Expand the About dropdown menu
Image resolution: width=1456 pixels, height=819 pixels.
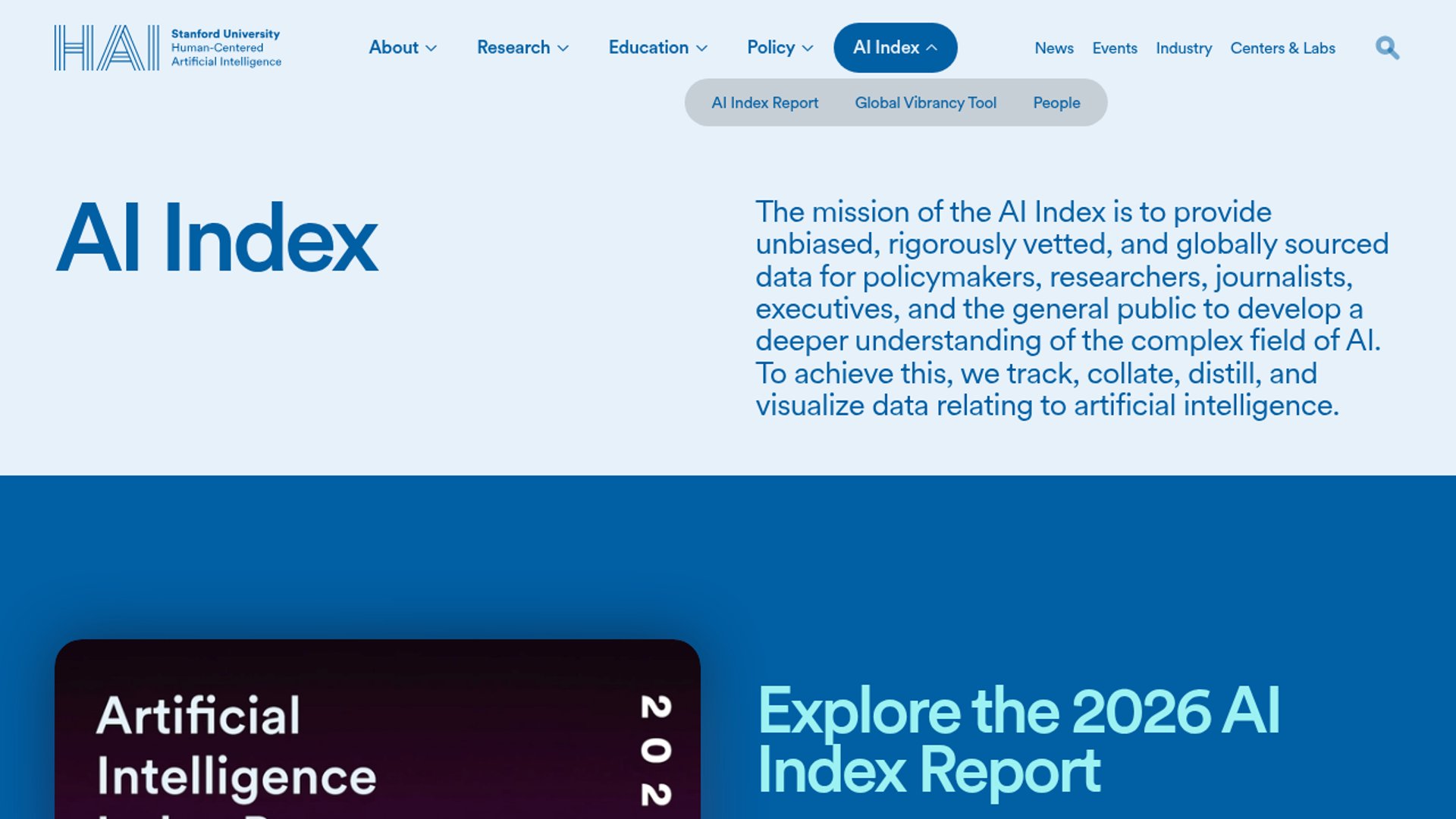coord(403,48)
